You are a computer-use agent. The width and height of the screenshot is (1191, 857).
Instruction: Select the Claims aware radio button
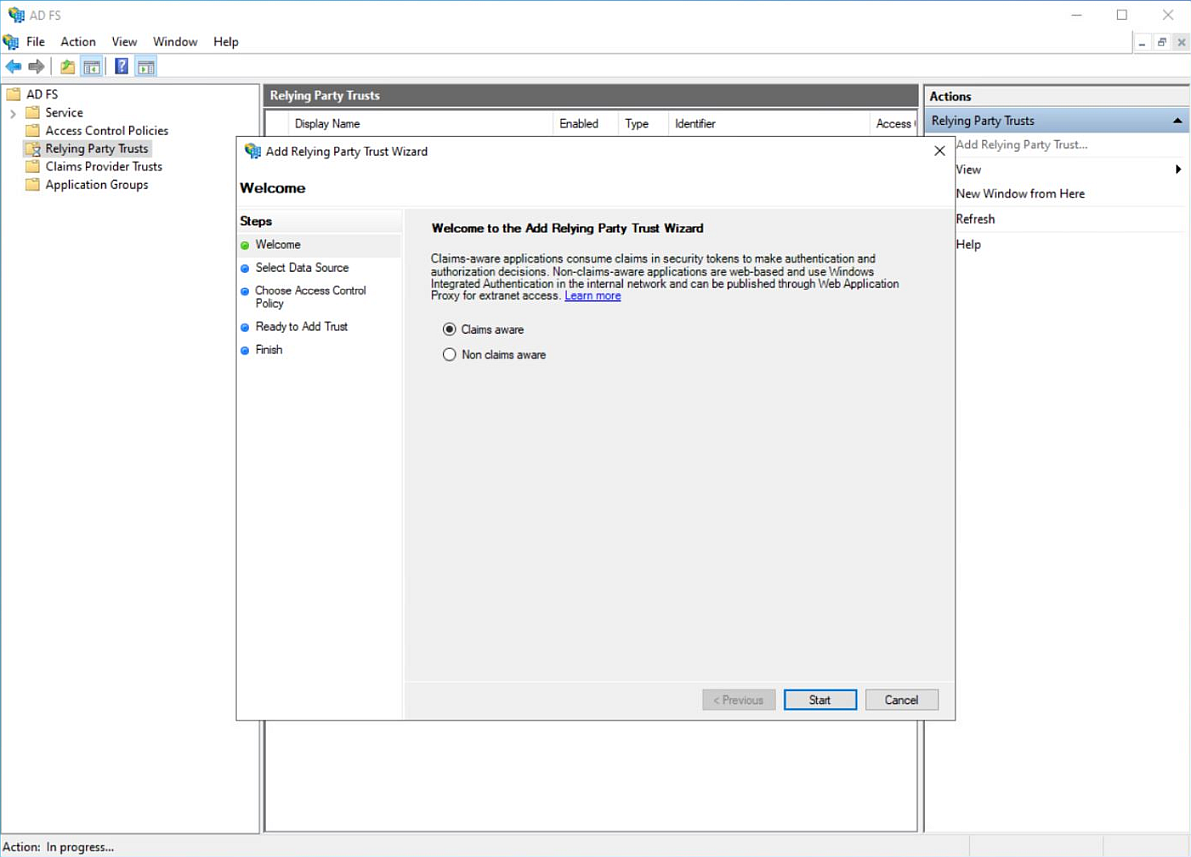pos(449,329)
